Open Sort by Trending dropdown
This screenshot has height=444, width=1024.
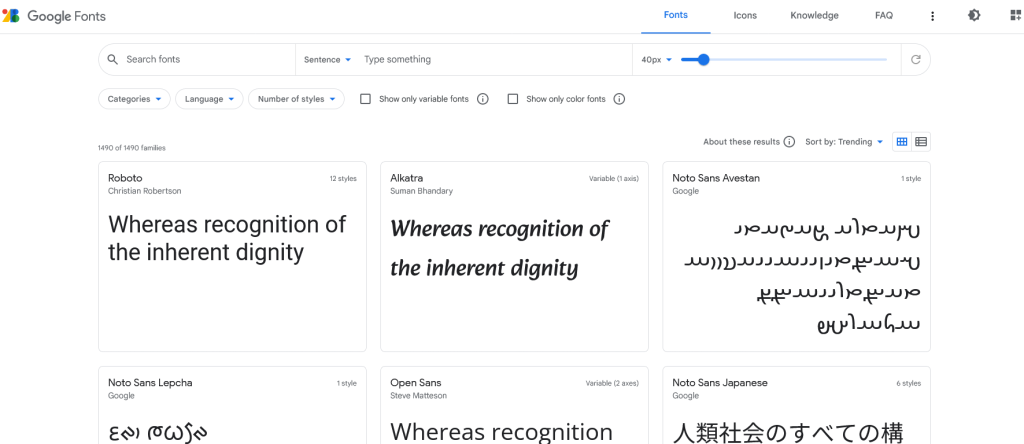[844, 142]
